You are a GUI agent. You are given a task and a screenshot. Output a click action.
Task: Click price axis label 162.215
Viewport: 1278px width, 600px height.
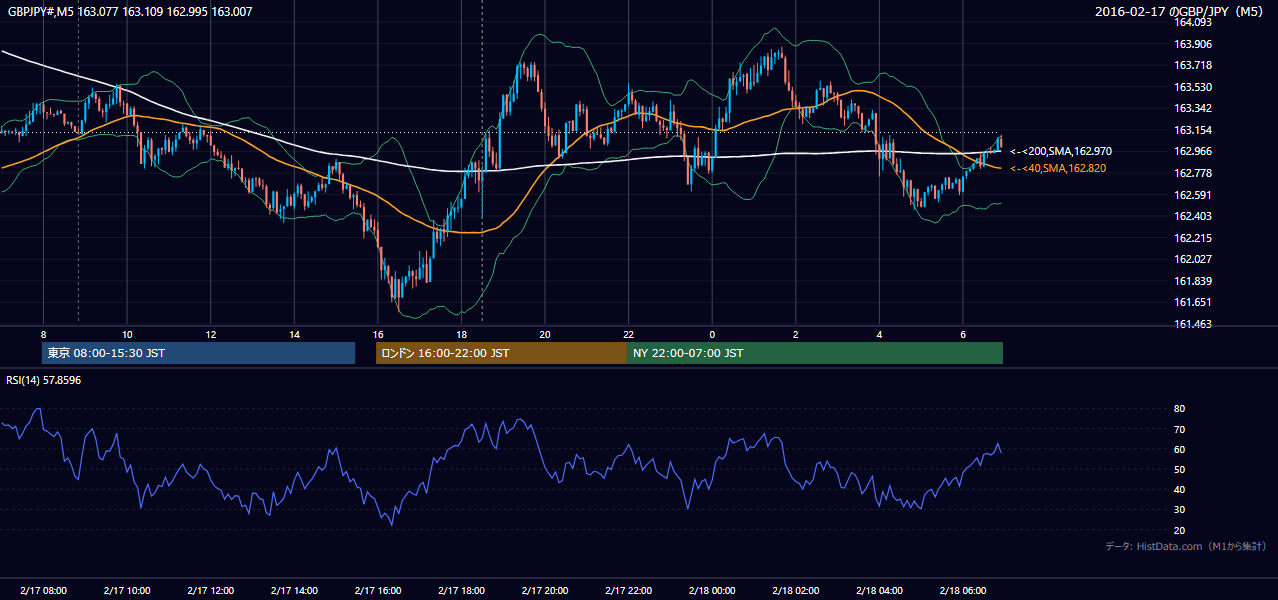point(1192,238)
